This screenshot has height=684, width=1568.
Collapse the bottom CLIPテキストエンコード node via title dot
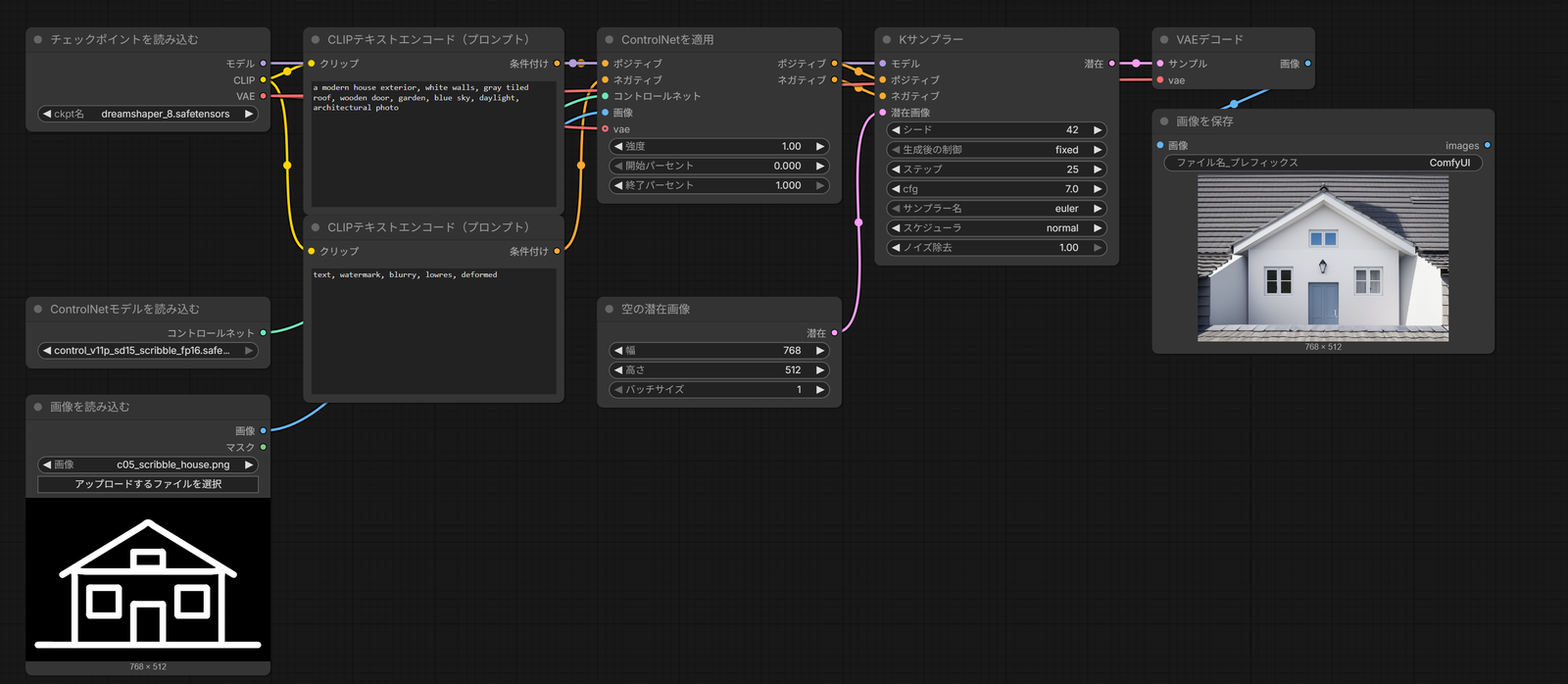click(316, 227)
